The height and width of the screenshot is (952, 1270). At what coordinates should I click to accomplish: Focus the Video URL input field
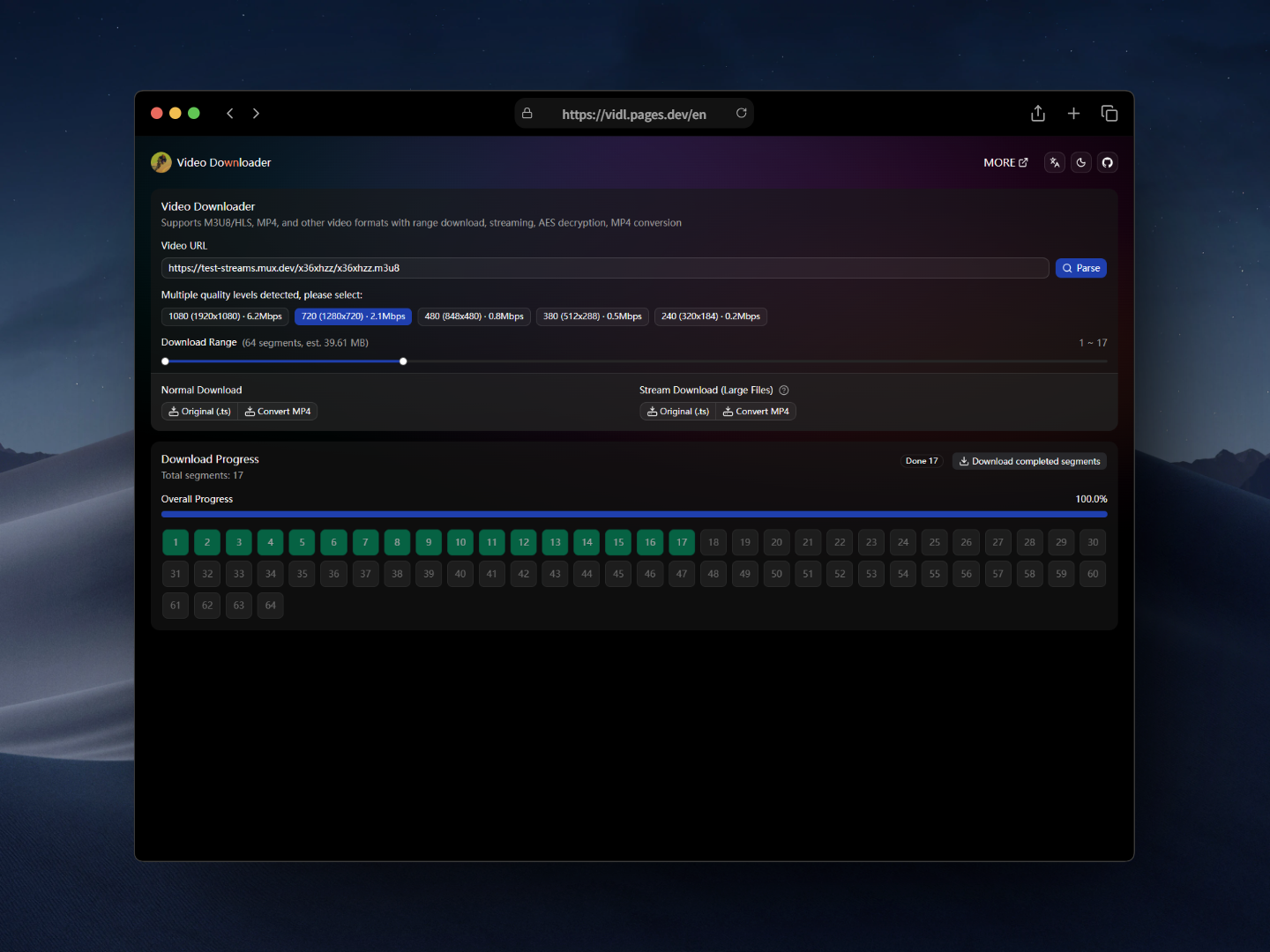605,268
